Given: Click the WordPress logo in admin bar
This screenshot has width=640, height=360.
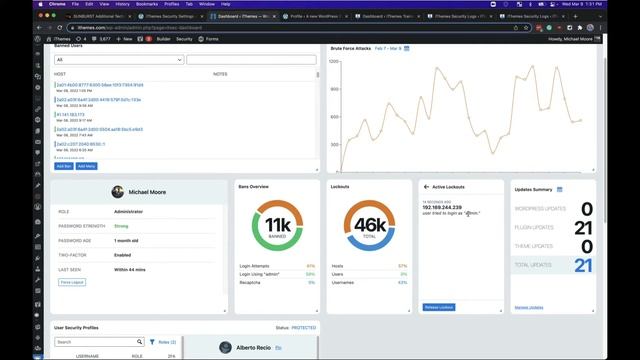Looking at the screenshot, I should (x=38, y=39).
